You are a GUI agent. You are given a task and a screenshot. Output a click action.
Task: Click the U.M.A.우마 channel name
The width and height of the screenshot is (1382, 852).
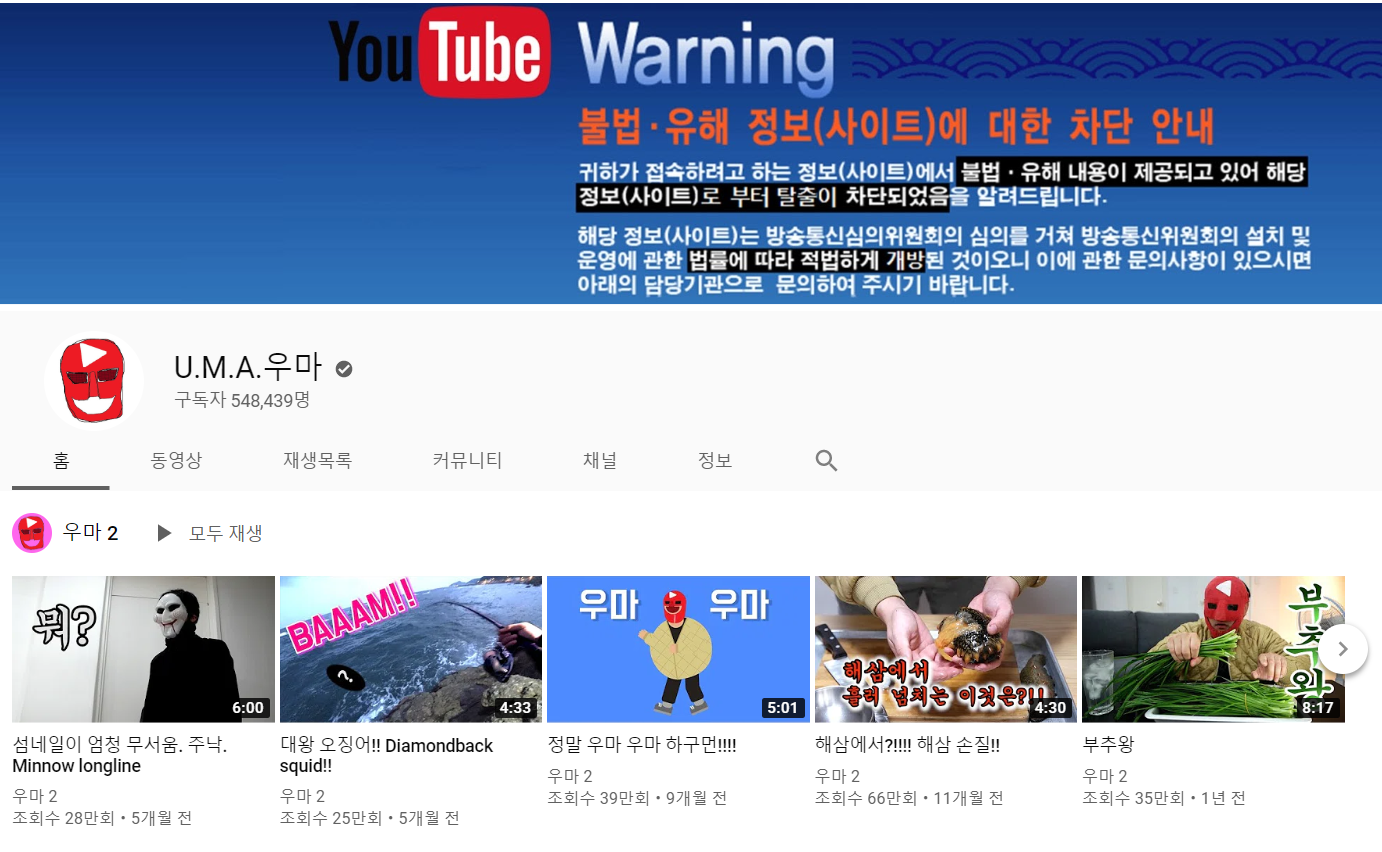[x=248, y=367]
